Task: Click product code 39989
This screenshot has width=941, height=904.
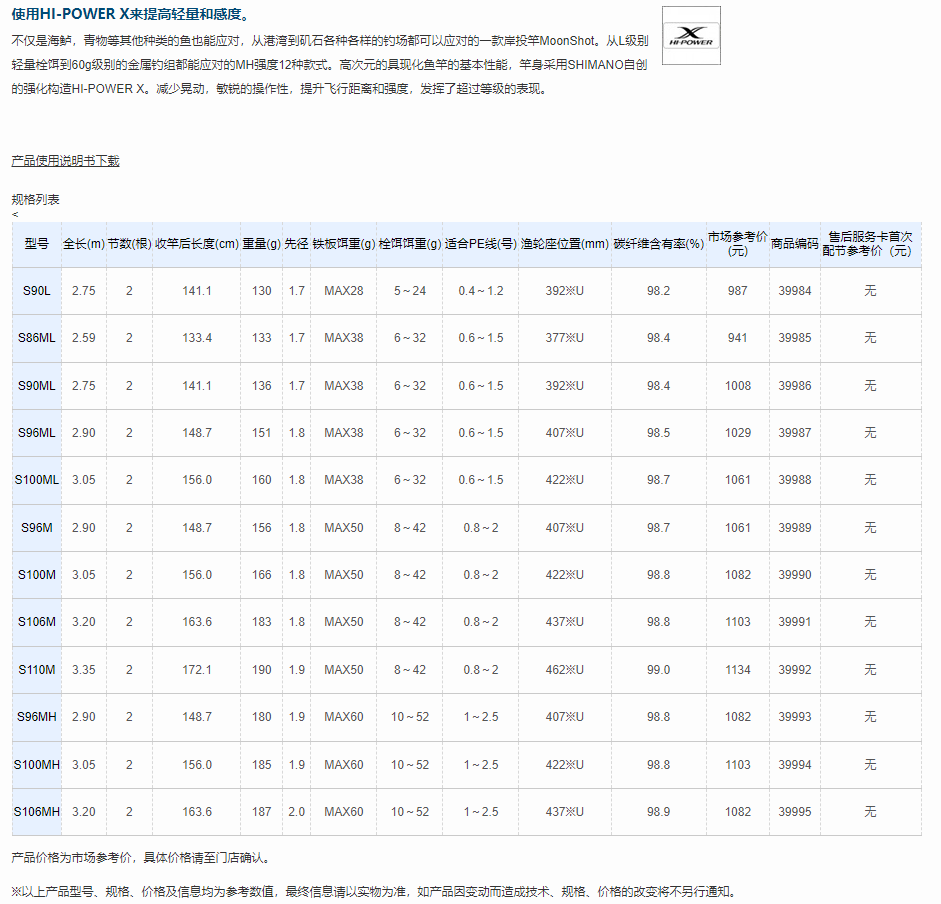Action: click(x=795, y=528)
